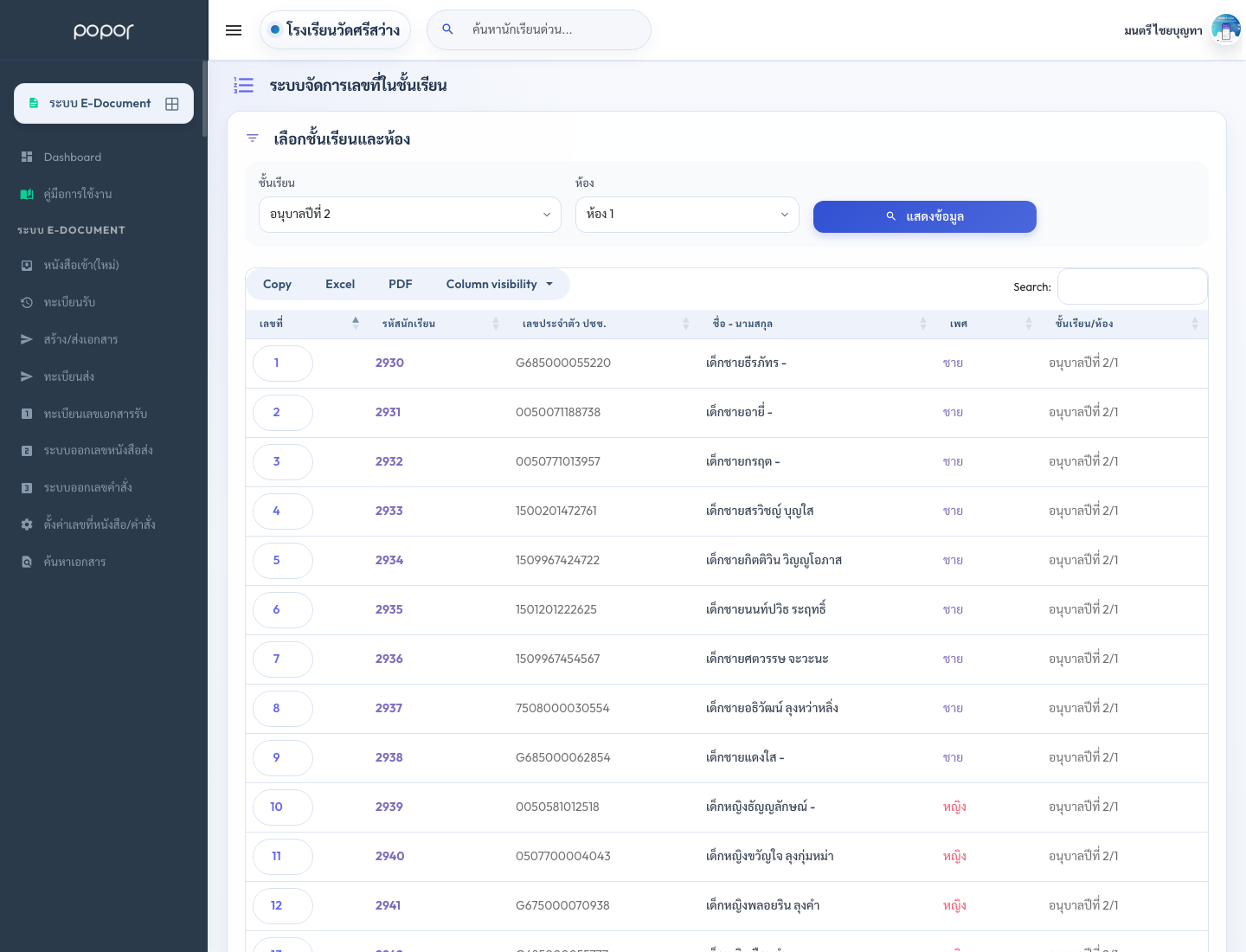Expand the Column visibility dropdown
Screen dimensions: 1246x952
pyautogui.click(x=499, y=284)
